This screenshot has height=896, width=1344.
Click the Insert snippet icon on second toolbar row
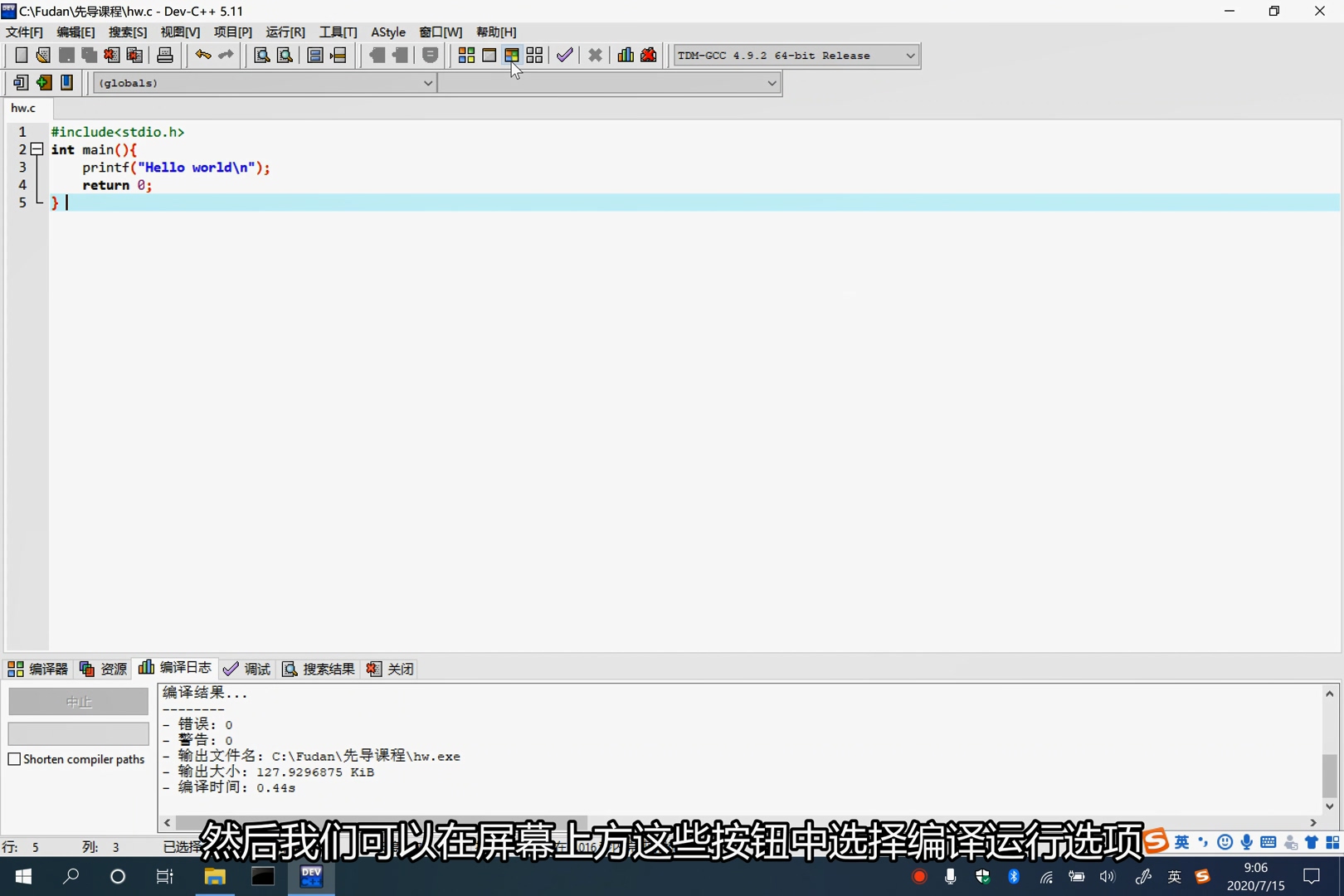[x=21, y=83]
